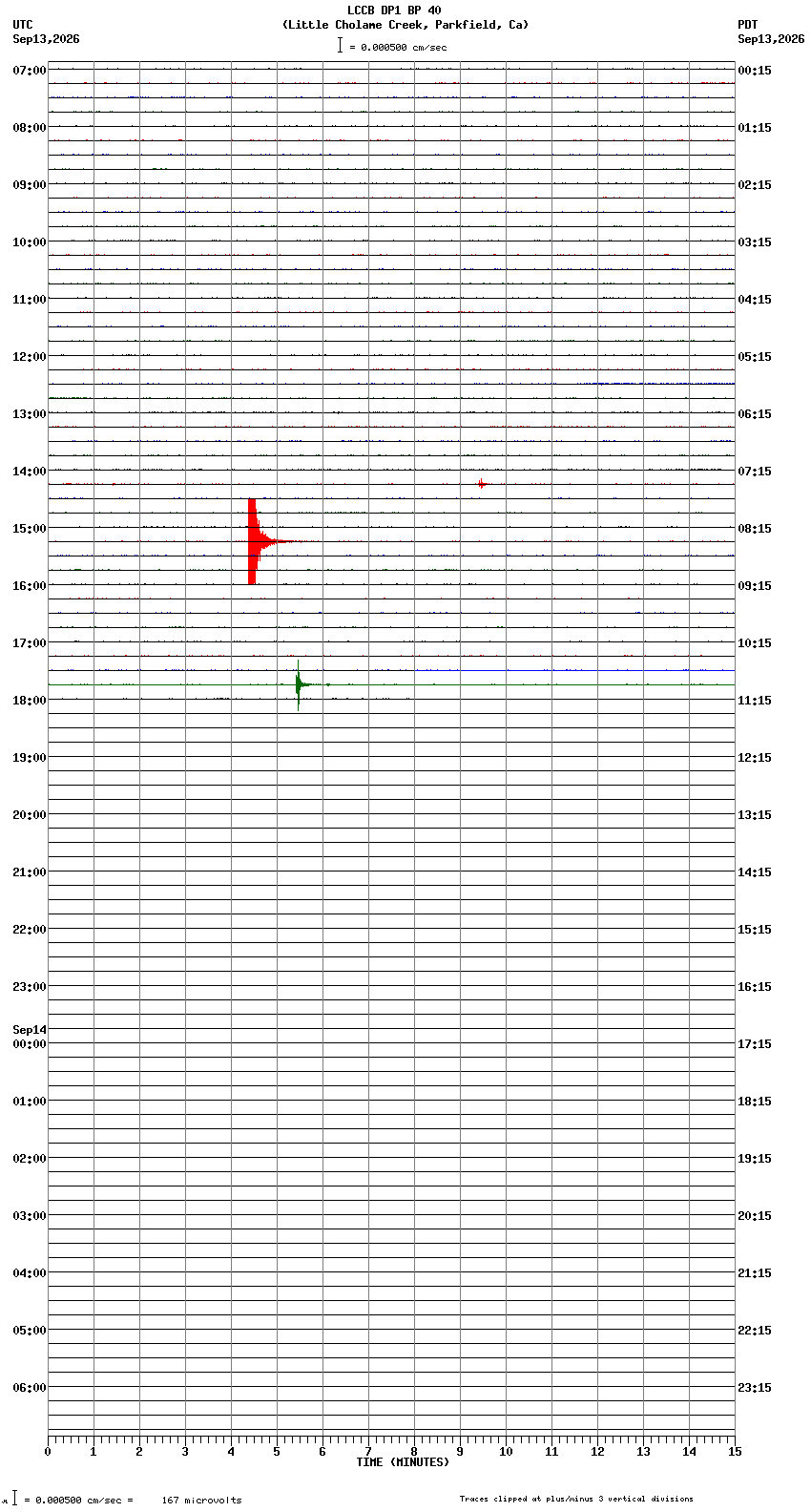
Task: Click the 23:15 PDT row label
Action: click(x=755, y=1388)
